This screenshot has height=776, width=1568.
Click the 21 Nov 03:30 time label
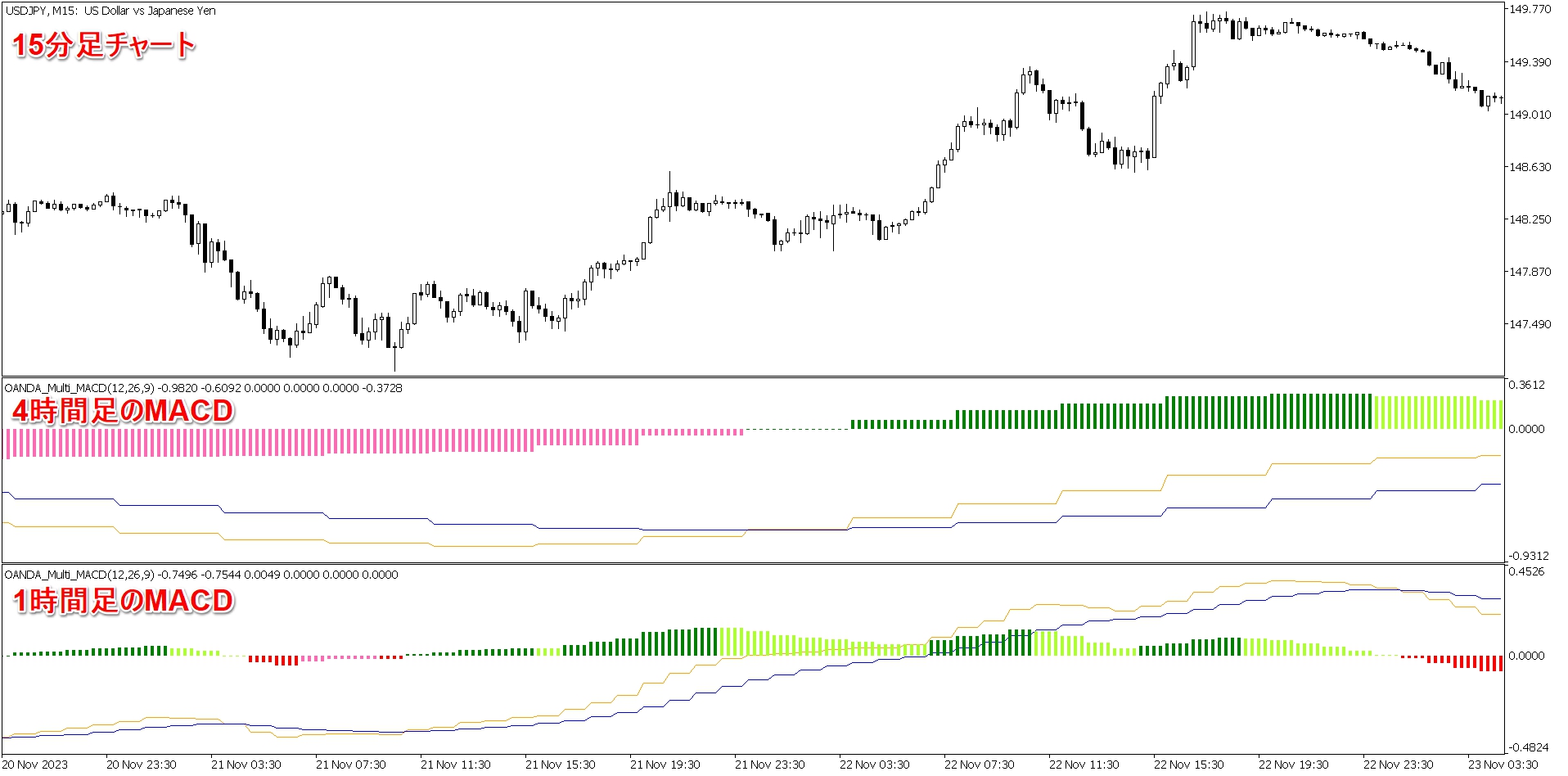point(246,765)
